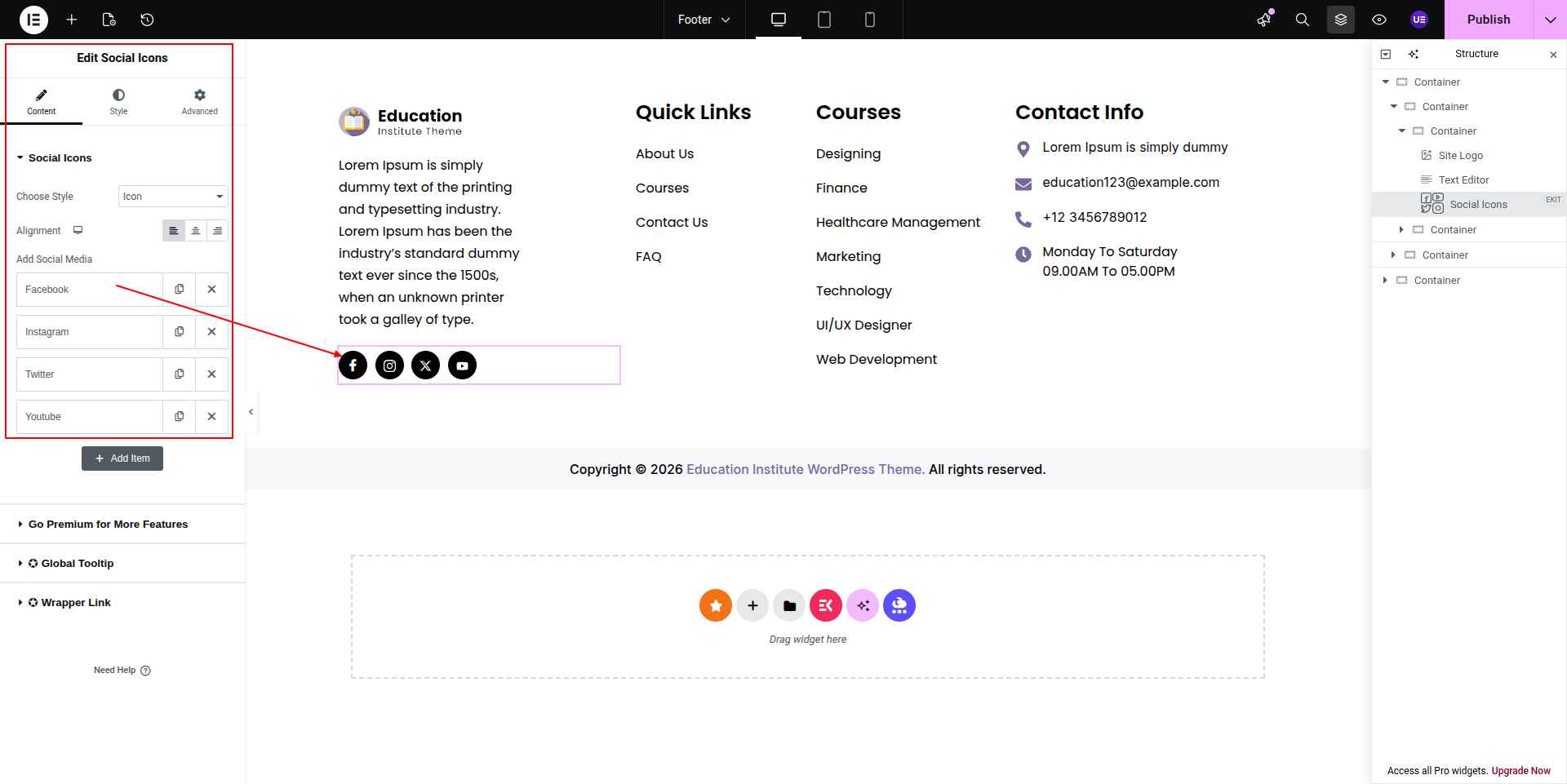The height and width of the screenshot is (784, 1567).
Task: Click the Publish button
Action: 1488,20
